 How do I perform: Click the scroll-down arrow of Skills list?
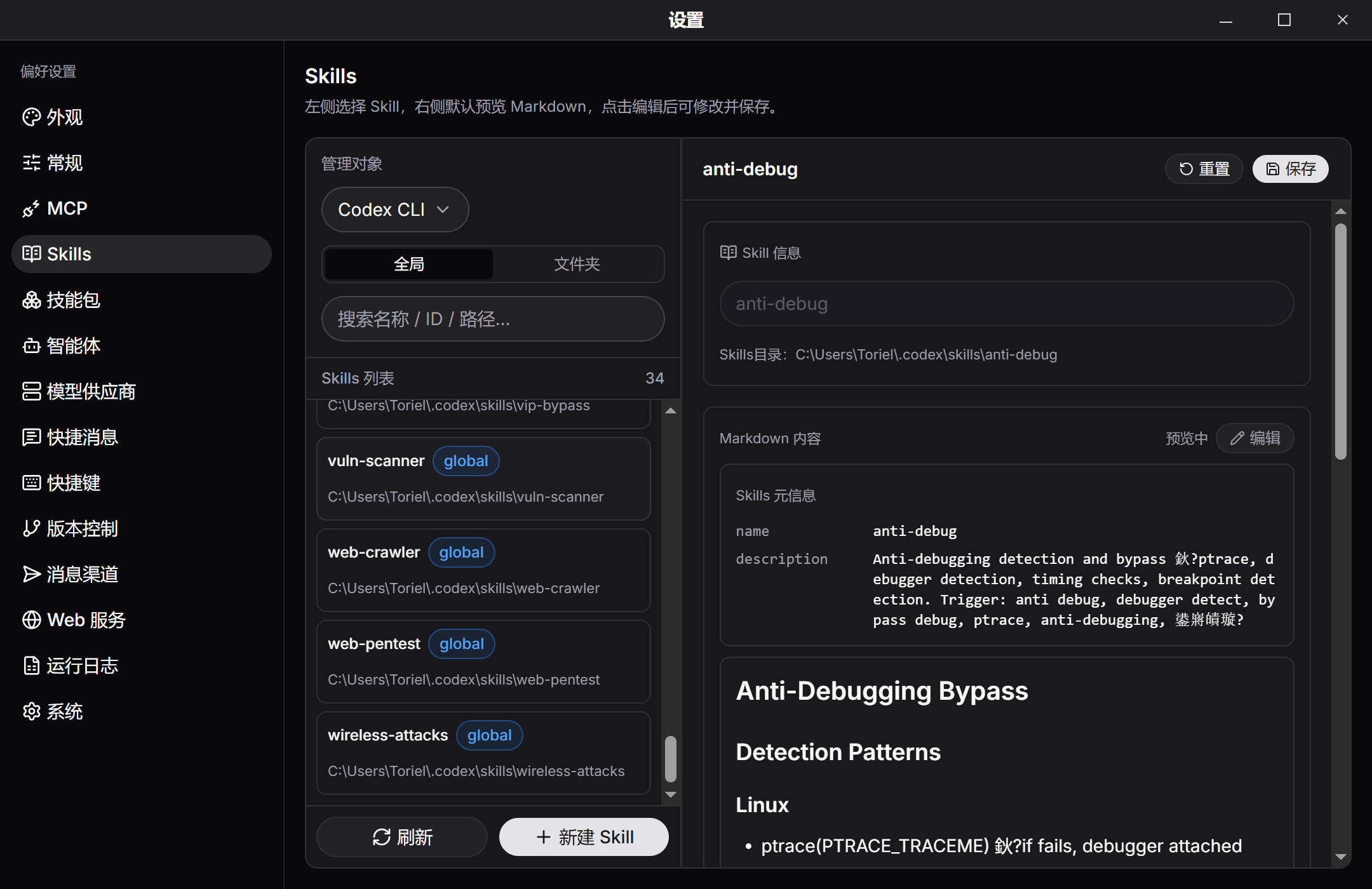(671, 794)
